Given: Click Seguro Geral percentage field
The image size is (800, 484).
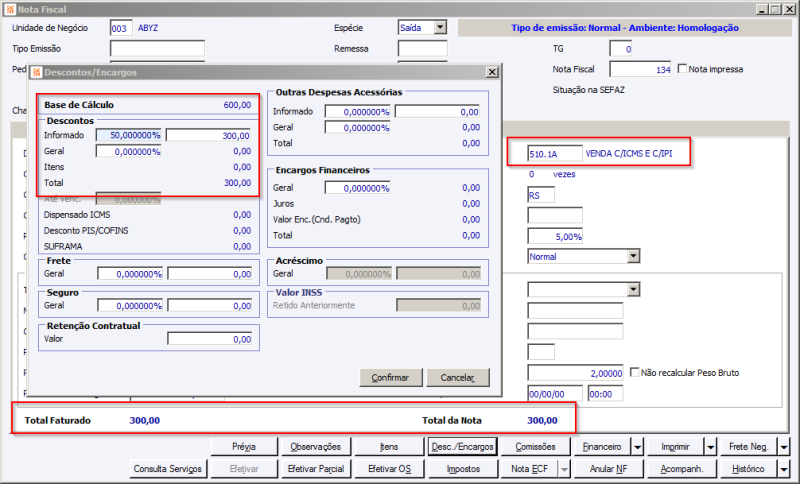Looking at the screenshot, I should tap(131, 305).
